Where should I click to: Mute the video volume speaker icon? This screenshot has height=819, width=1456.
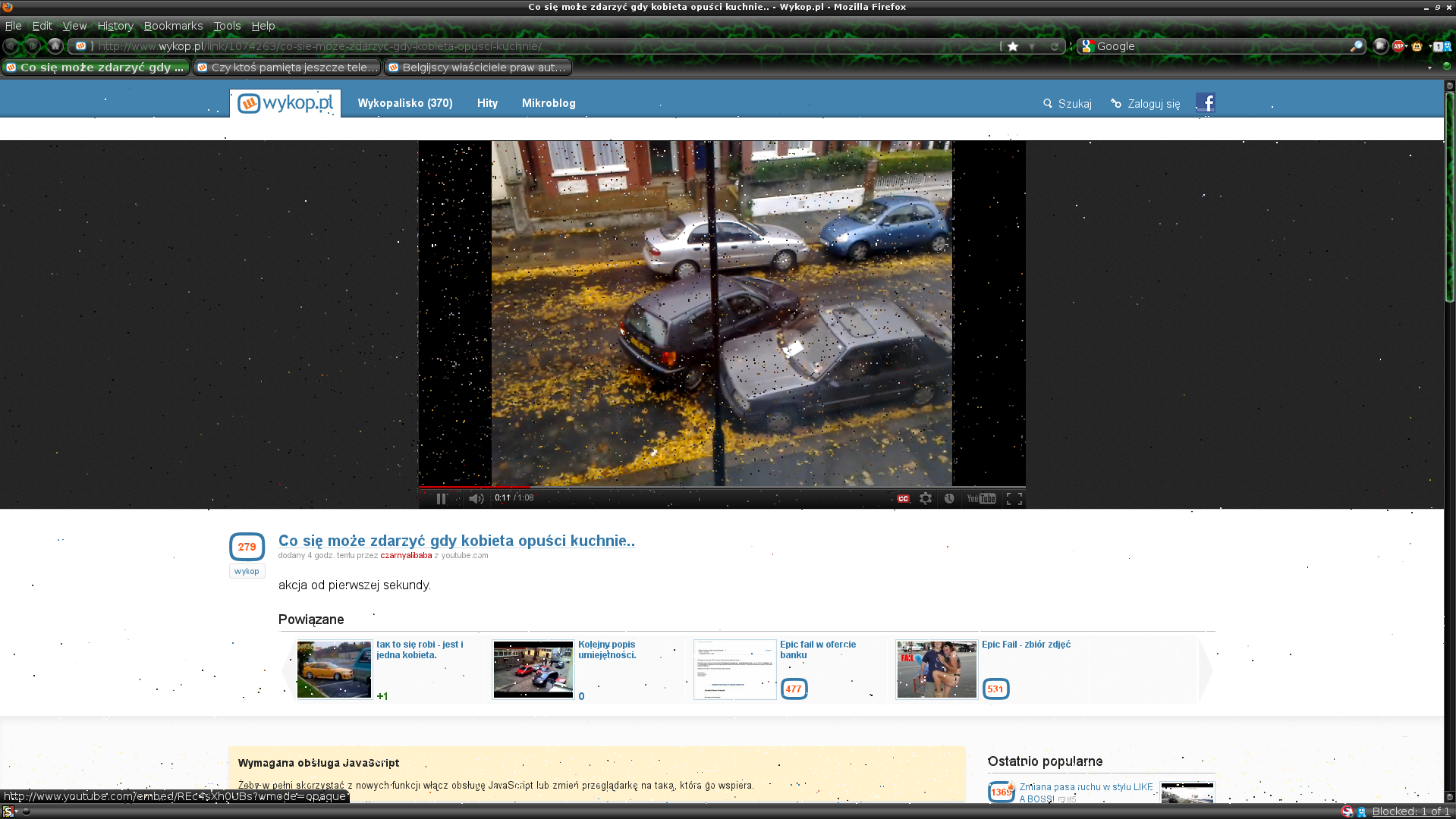point(476,498)
